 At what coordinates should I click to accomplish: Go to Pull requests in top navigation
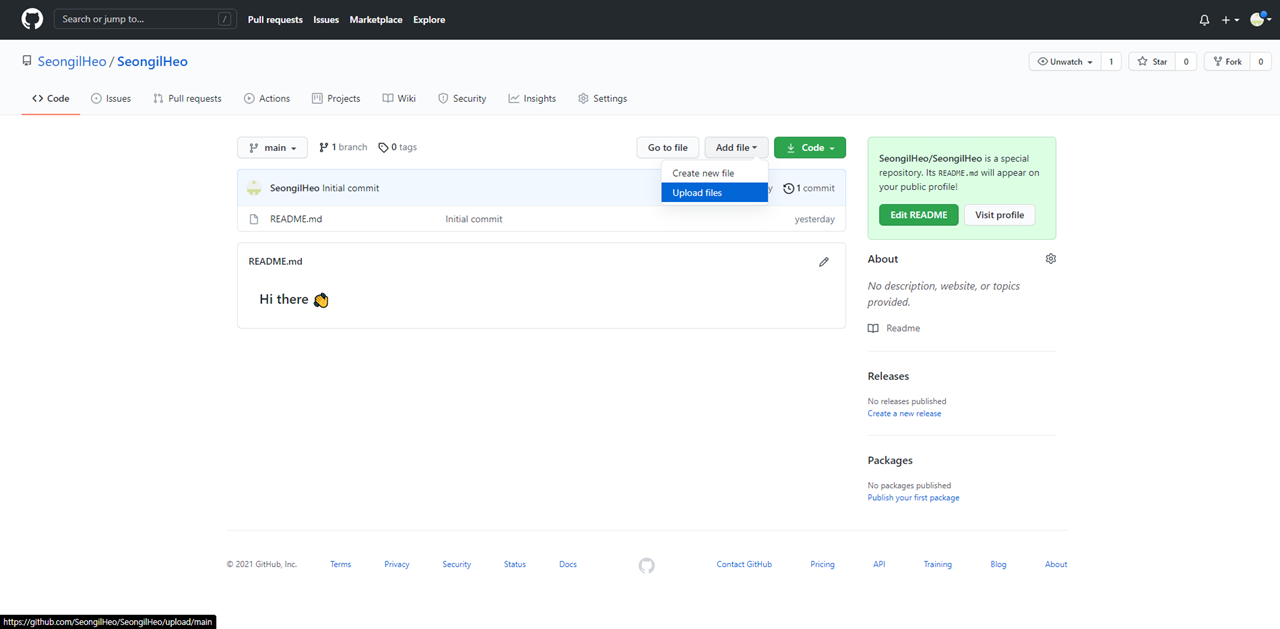[275, 20]
